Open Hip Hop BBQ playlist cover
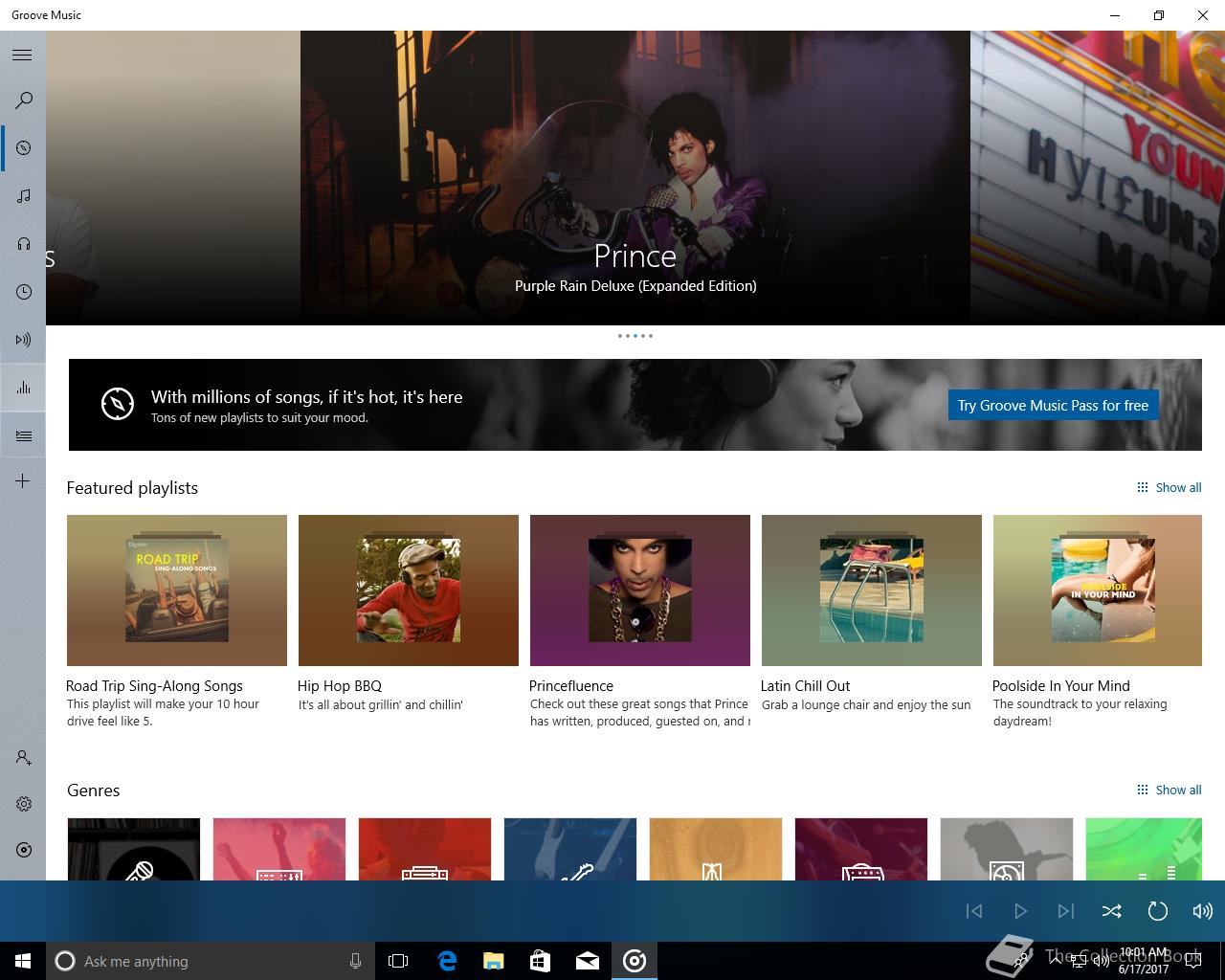 pos(409,590)
